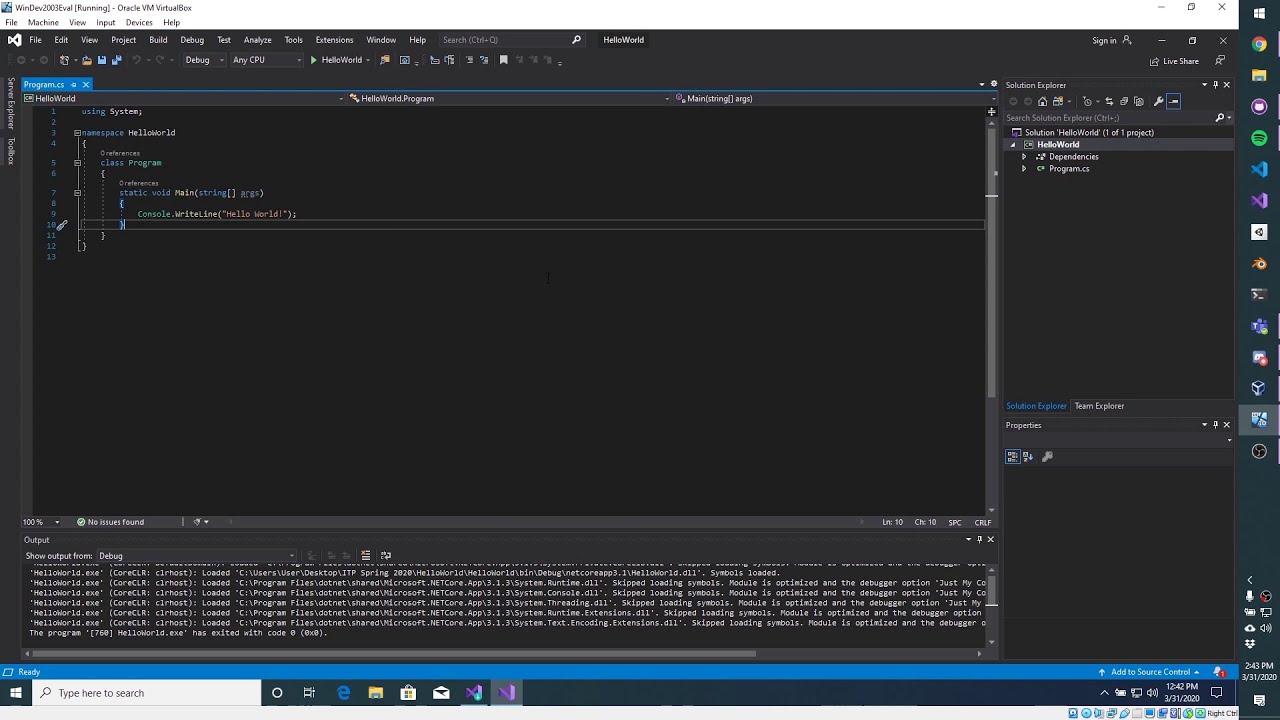Click the Alphabetical sort icon in Properties panel
1280x720 pixels.
(x=1027, y=457)
